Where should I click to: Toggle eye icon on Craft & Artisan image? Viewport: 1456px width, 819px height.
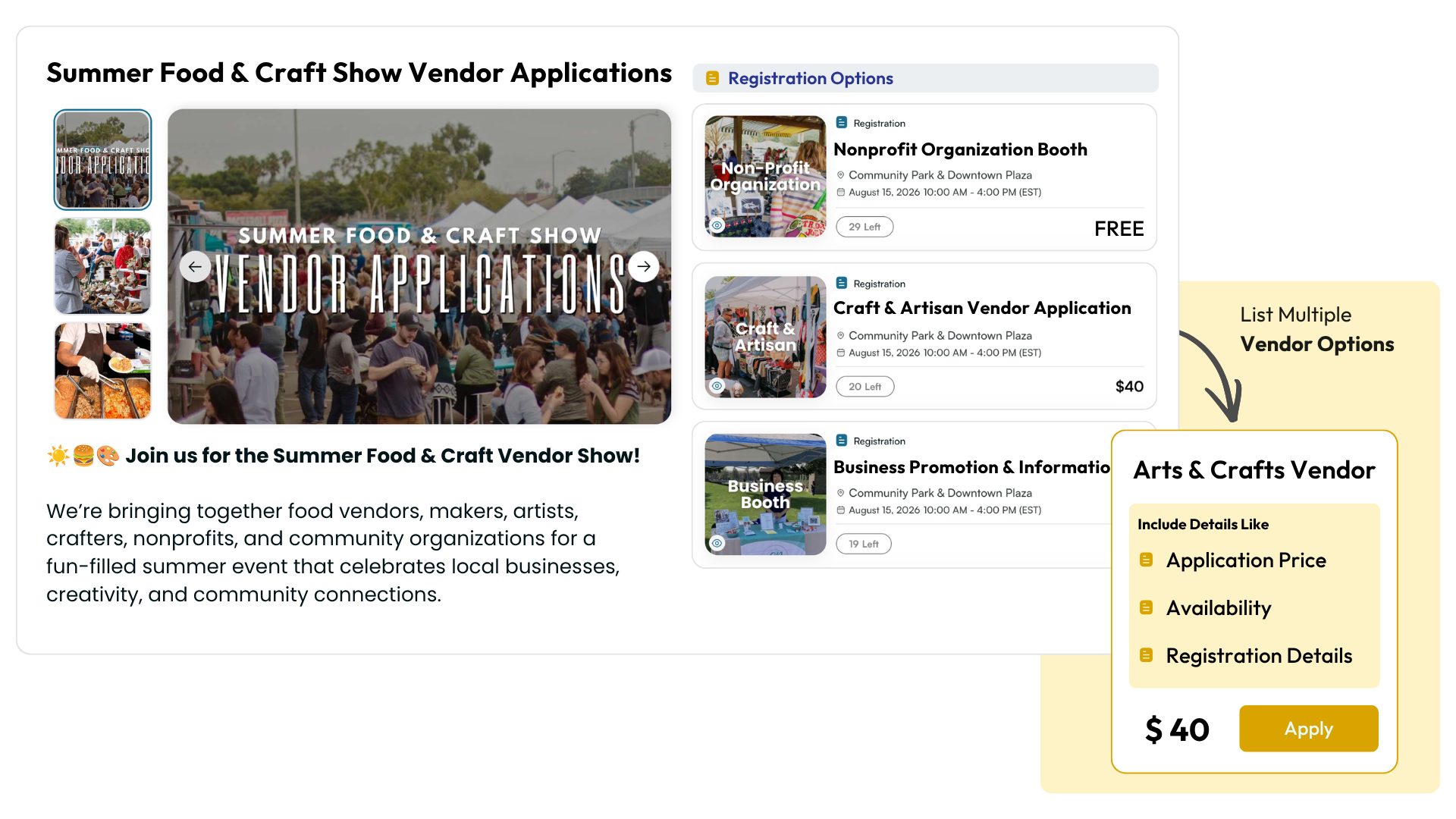pos(717,386)
